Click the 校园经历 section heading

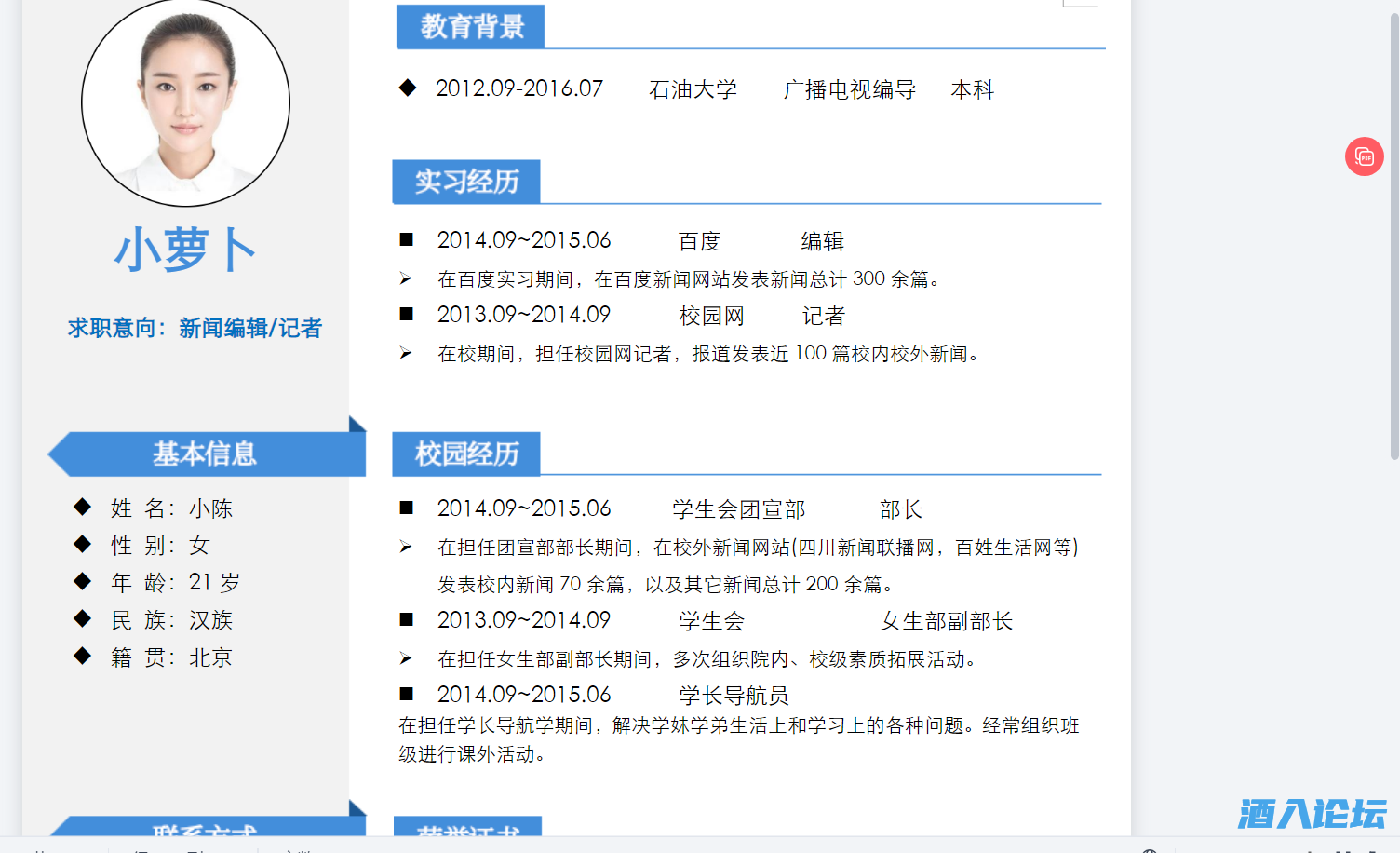(x=466, y=454)
